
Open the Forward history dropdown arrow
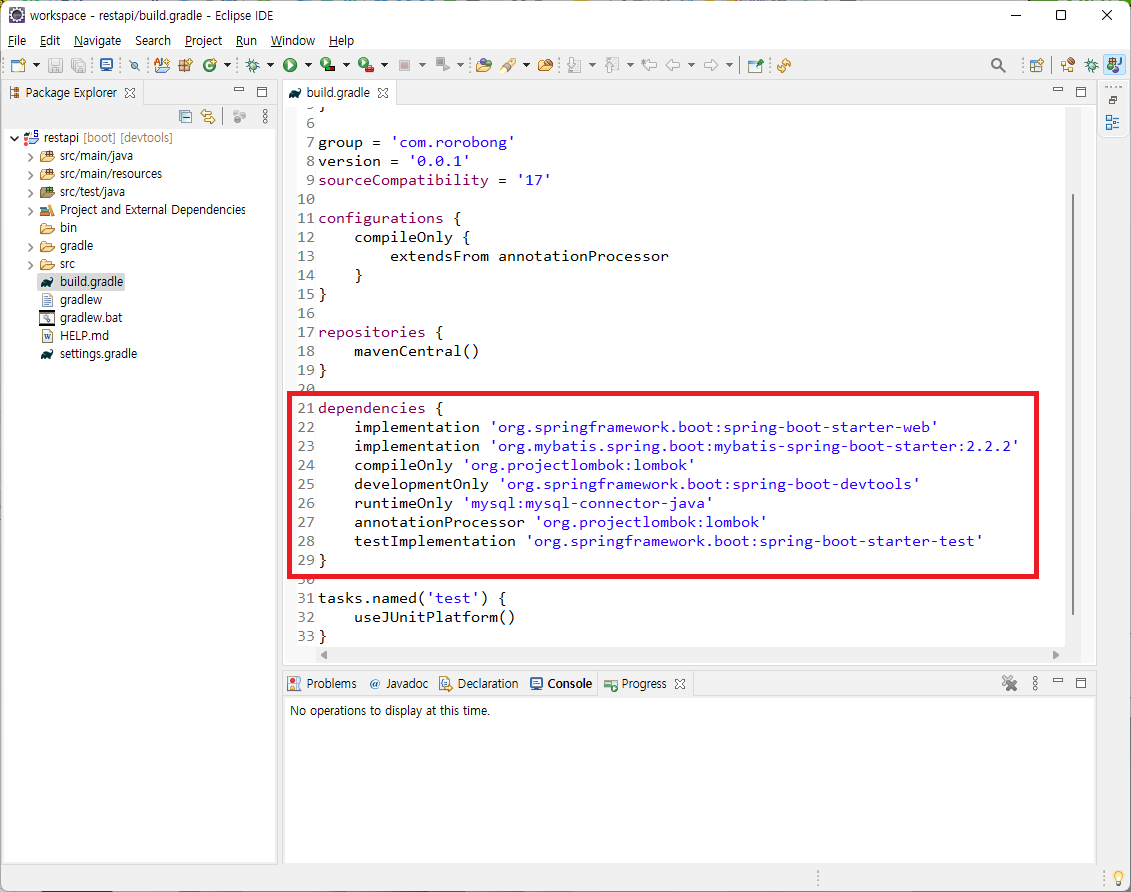point(729,66)
